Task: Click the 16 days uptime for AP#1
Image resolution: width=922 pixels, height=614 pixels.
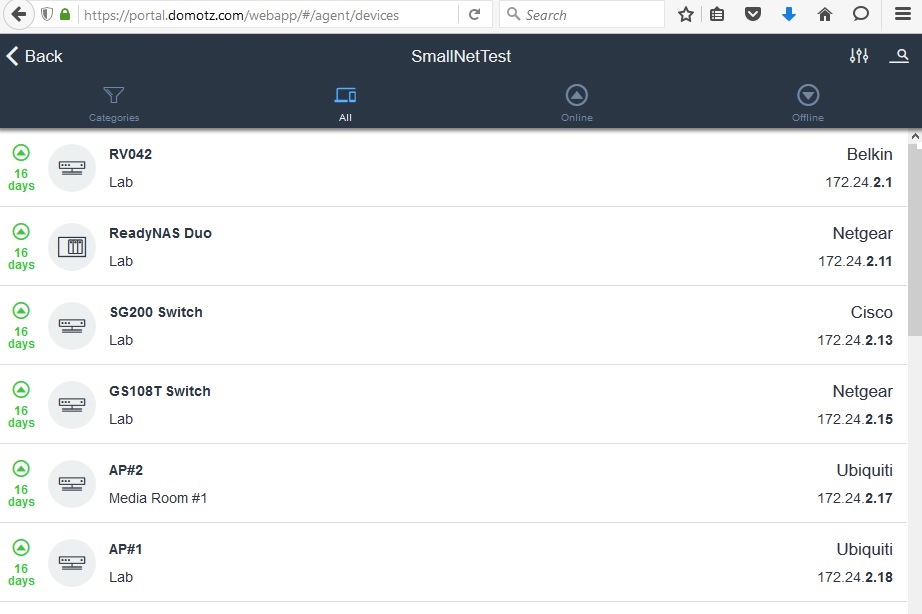Action: click(21, 575)
